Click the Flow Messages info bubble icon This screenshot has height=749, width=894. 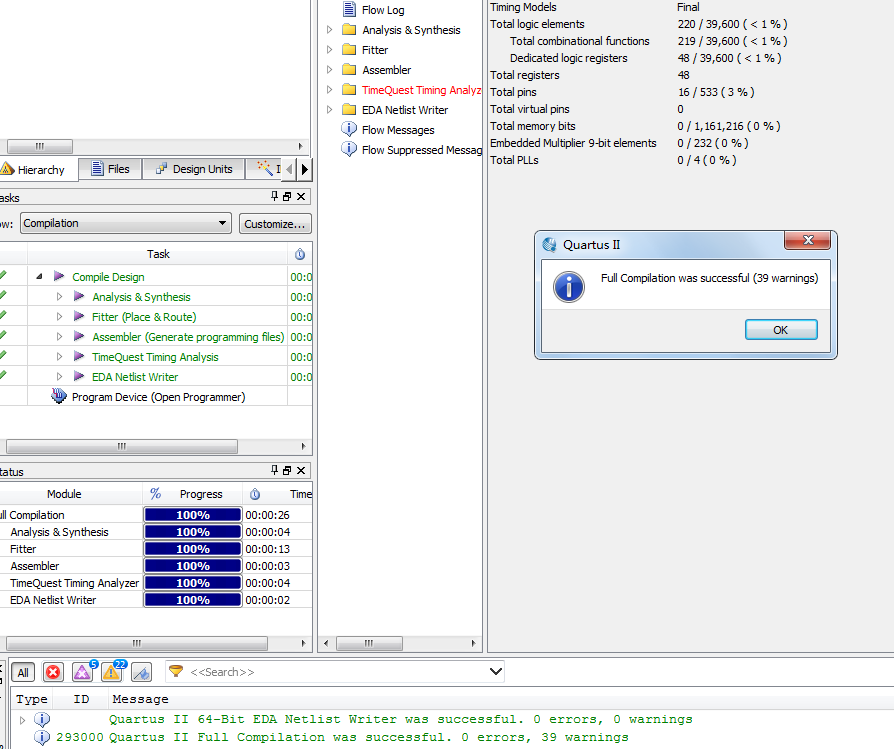pos(351,128)
